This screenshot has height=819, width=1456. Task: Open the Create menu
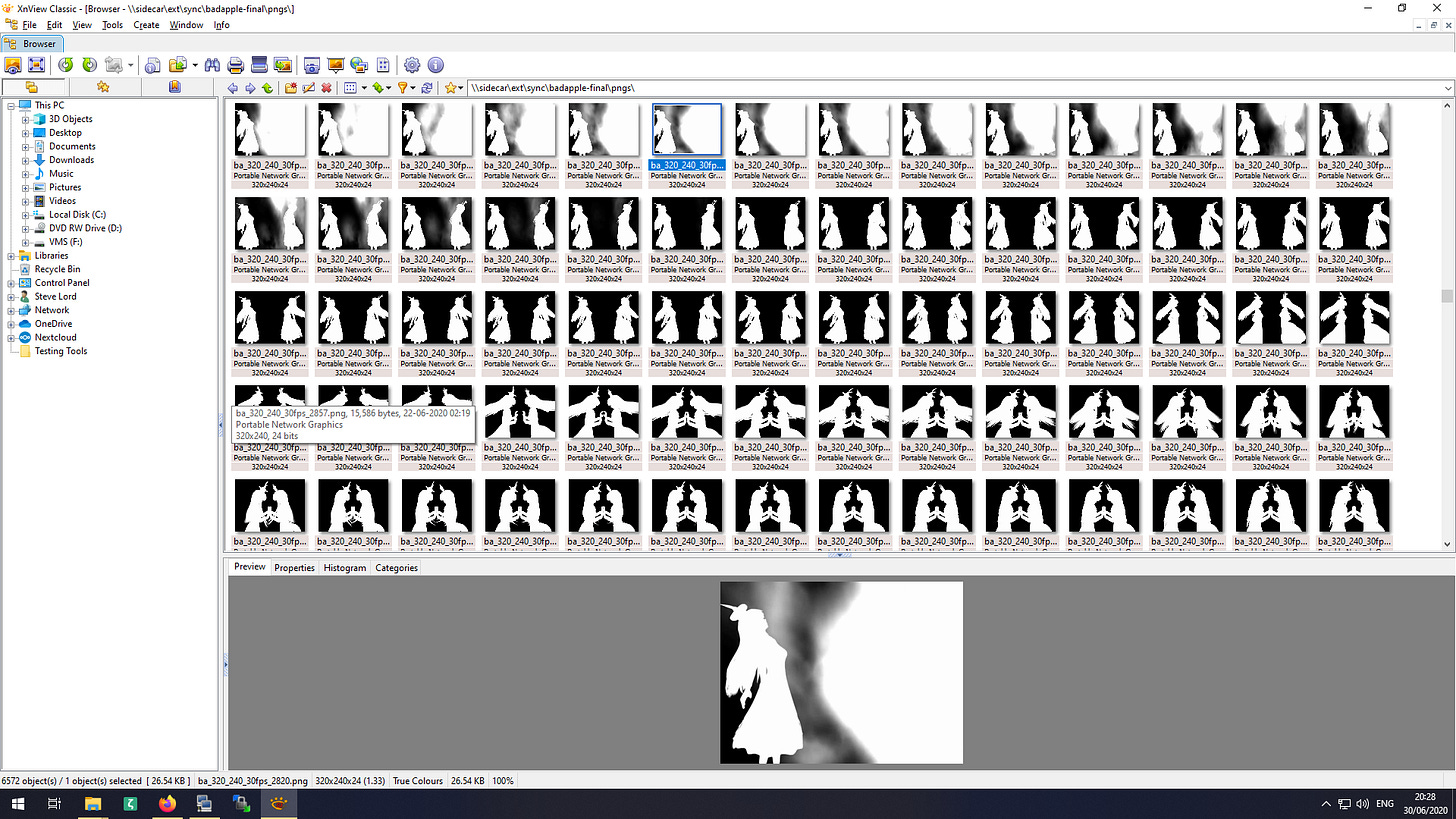coord(146,25)
